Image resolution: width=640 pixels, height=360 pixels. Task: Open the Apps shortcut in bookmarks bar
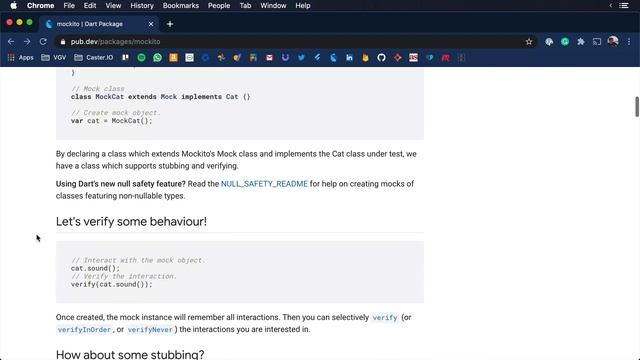point(20,58)
